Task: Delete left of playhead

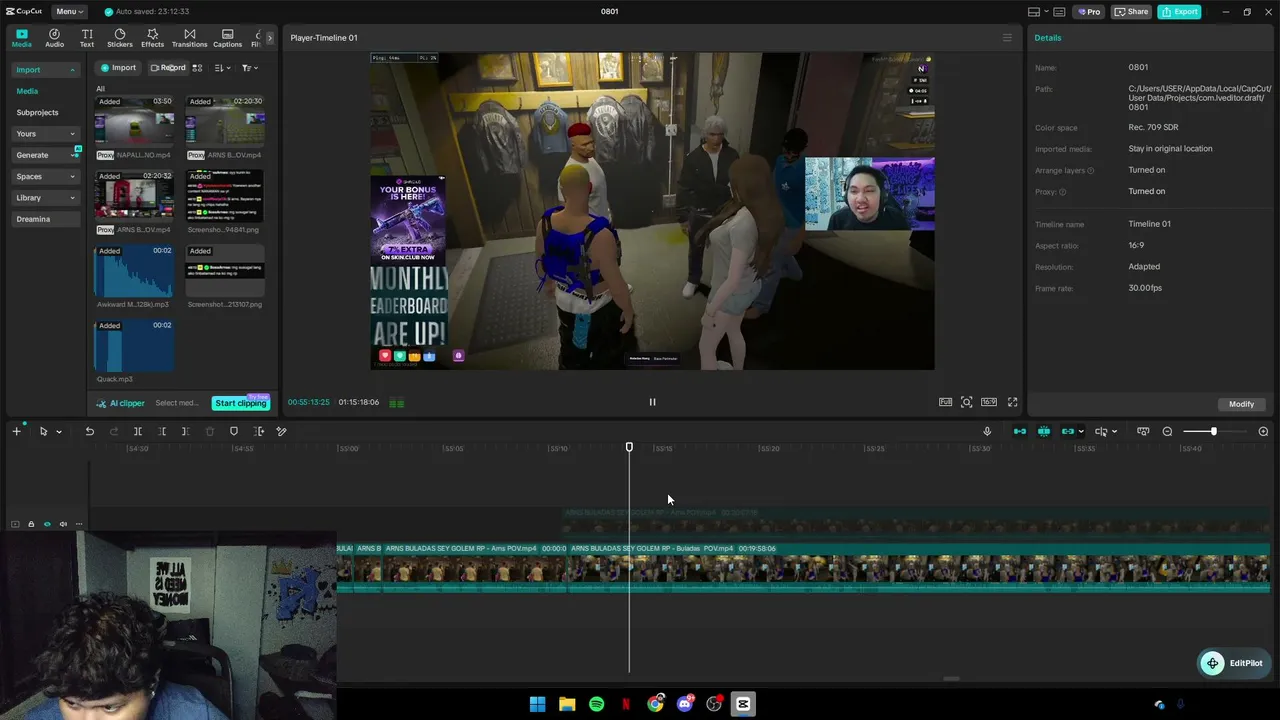Action: tap(162, 431)
